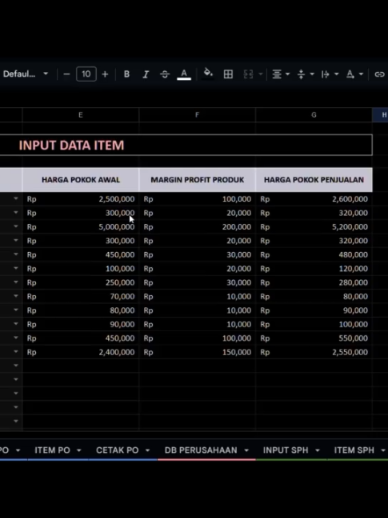The height and width of the screenshot is (518, 388).
Task: Open ITEM PO tab options arrow
Action: (x=79, y=450)
